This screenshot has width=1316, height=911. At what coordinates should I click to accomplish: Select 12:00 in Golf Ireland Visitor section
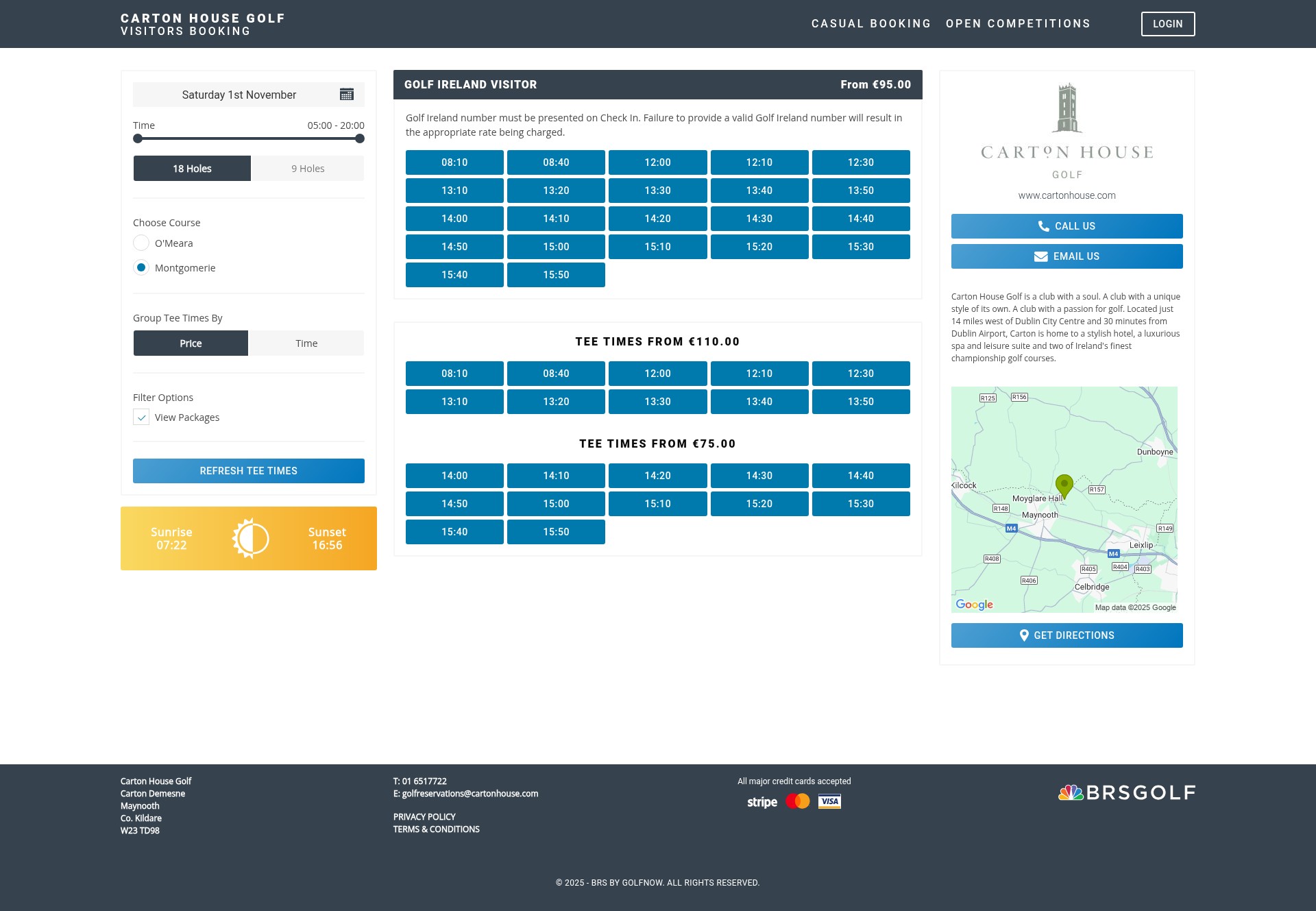(658, 162)
